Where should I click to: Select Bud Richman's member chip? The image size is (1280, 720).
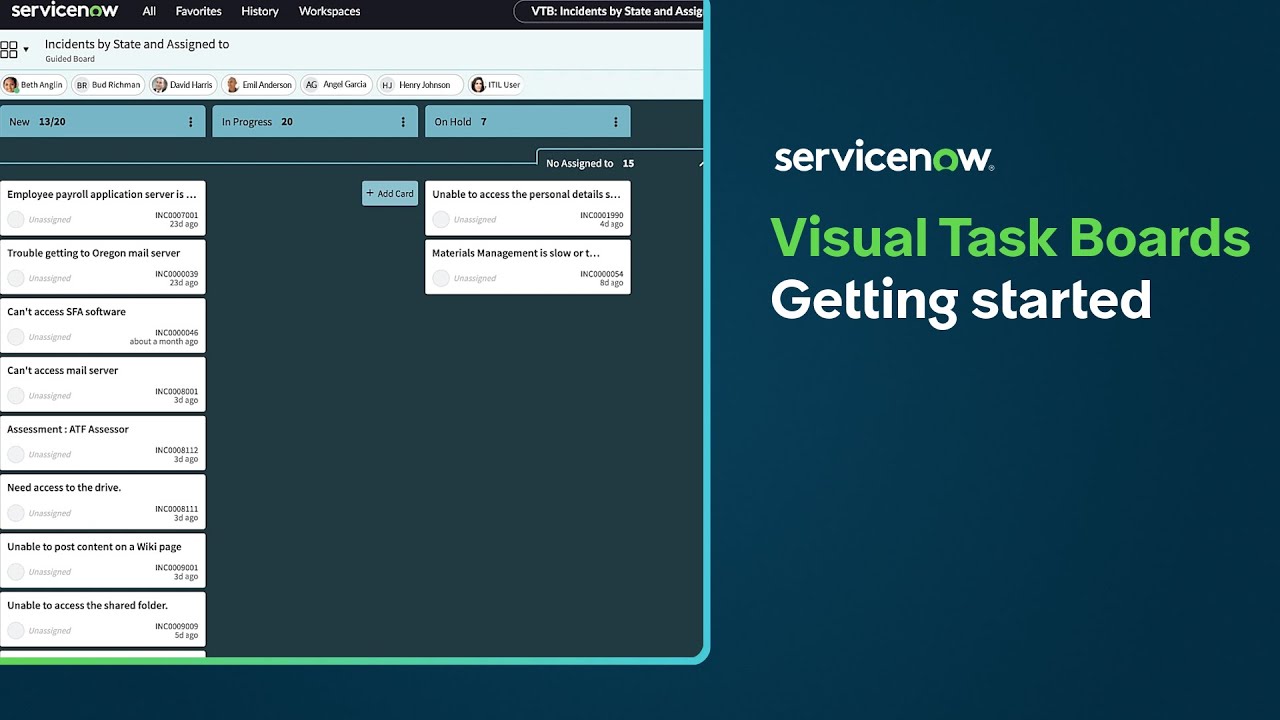pos(108,85)
